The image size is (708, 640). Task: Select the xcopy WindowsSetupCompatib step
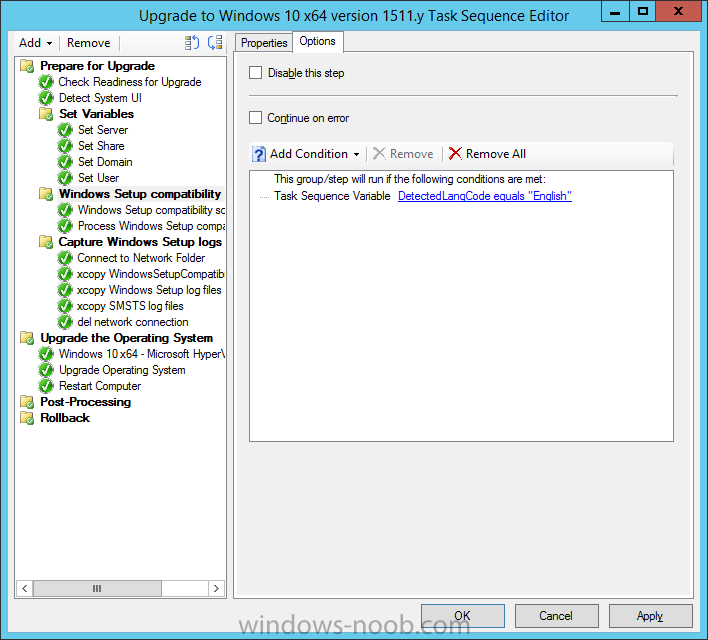click(x=151, y=274)
